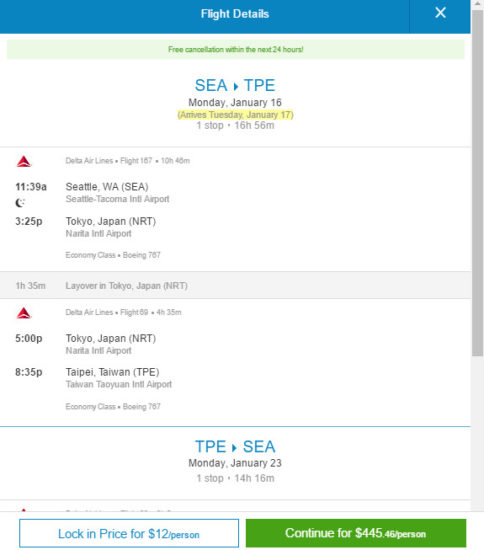
Task: Lock in Price for $12 per person
Action: click(129, 533)
